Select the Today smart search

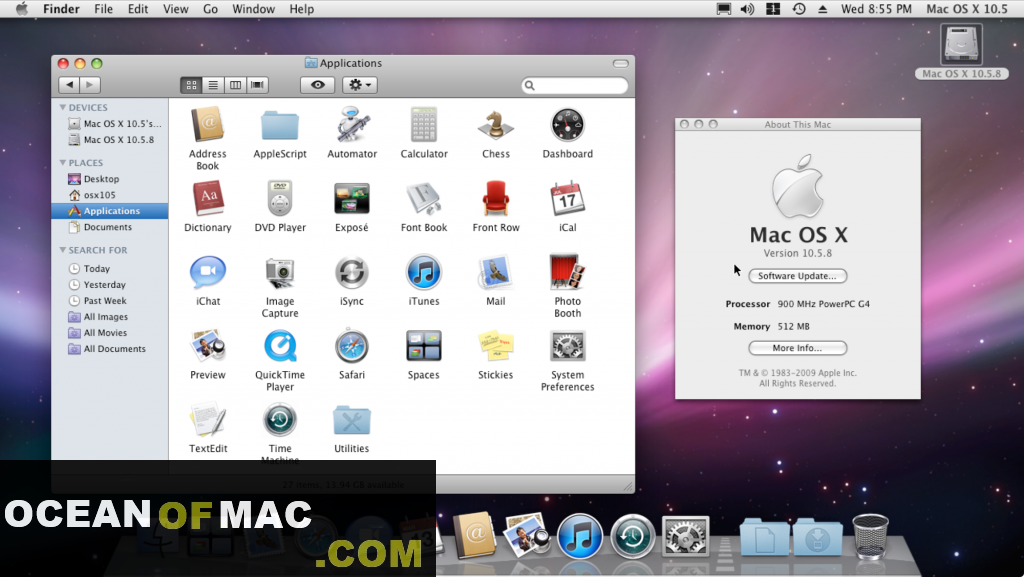110,268
